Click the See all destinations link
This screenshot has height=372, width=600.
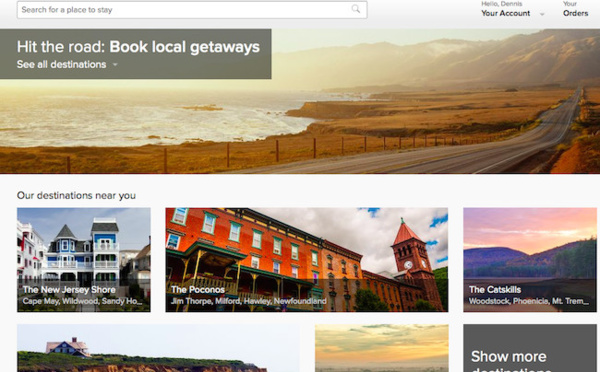click(62, 64)
